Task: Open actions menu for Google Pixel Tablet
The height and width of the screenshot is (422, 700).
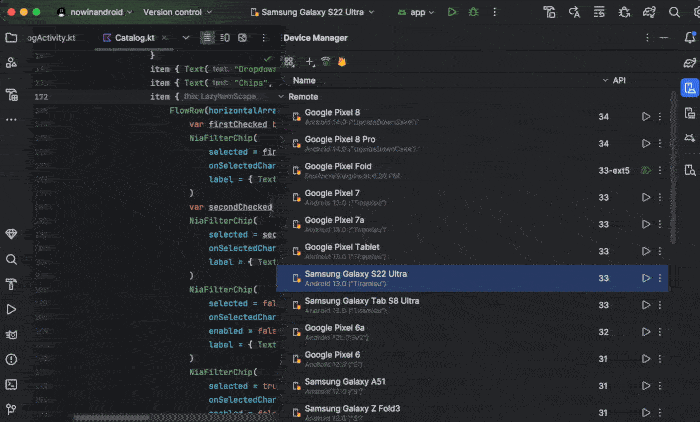Action: coord(660,251)
